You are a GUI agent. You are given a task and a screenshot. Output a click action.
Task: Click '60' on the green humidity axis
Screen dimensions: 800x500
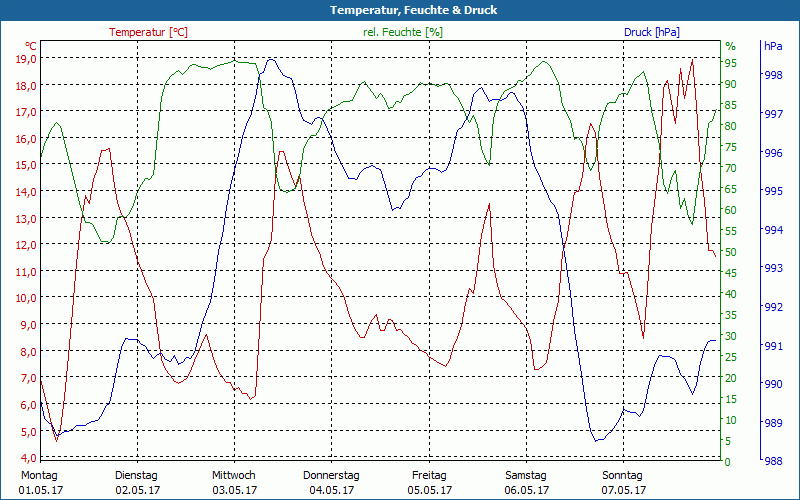(731, 210)
